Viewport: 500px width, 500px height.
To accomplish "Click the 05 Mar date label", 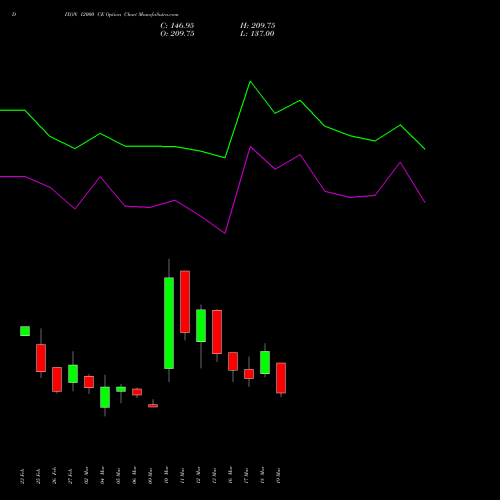I will click(118, 475).
